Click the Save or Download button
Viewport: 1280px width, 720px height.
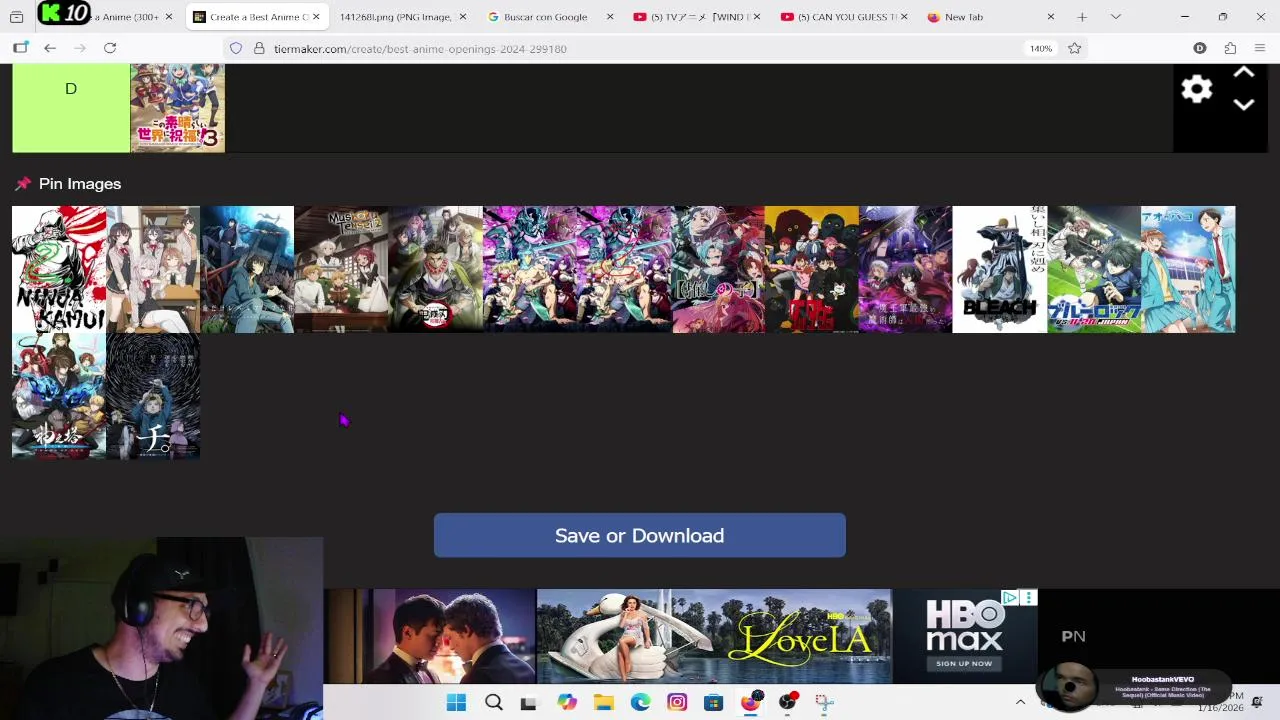[x=640, y=535]
